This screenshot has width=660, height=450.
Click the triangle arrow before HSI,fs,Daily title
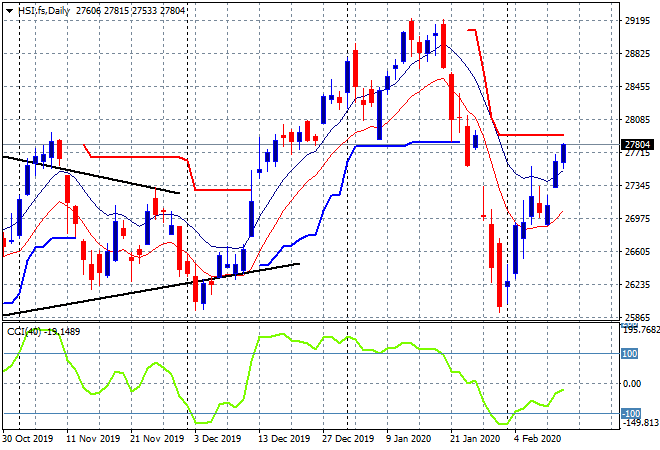coord(10,11)
